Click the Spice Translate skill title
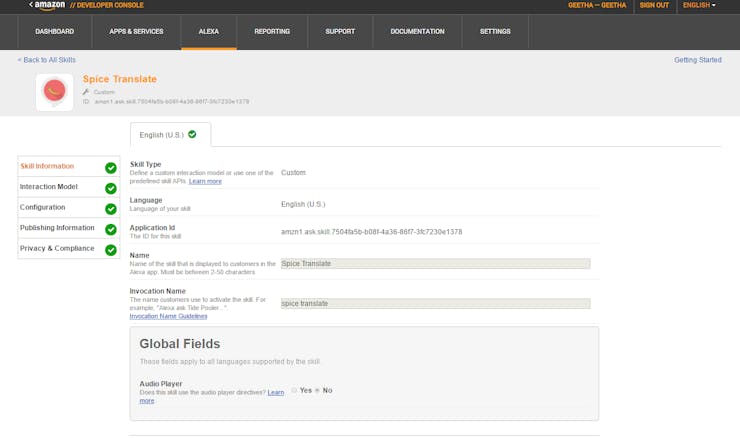 pyautogui.click(x=120, y=79)
